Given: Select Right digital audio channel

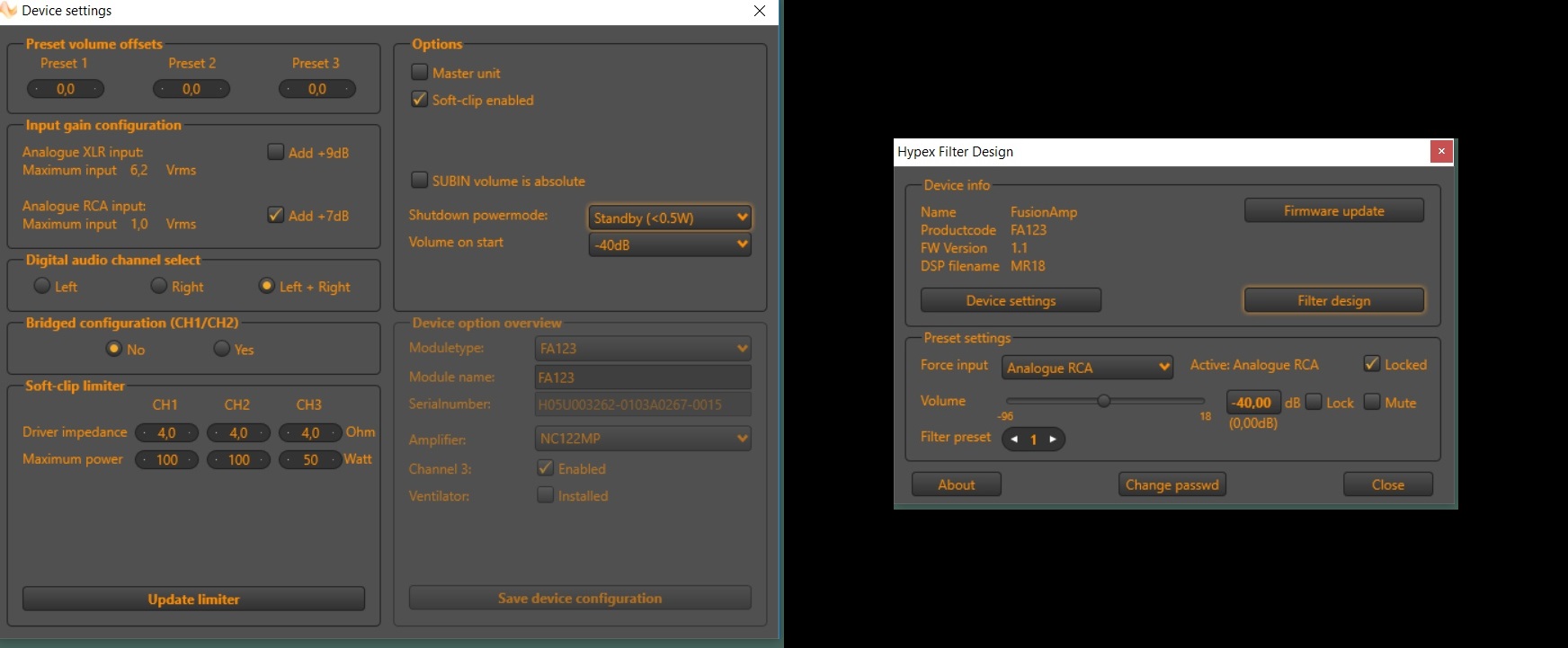Looking at the screenshot, I should (158, 286).
